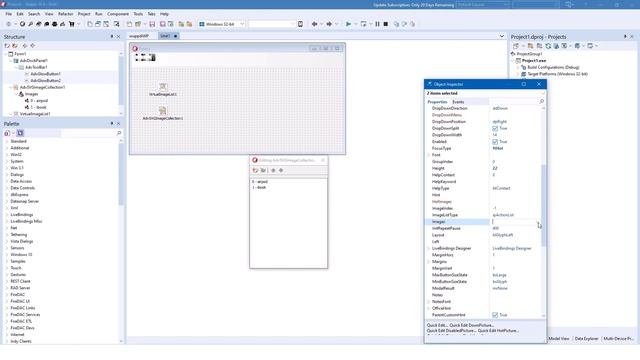Open the editor tabs overflow dropdown
Screen dimensions: 640x360
tap(502, 36)
